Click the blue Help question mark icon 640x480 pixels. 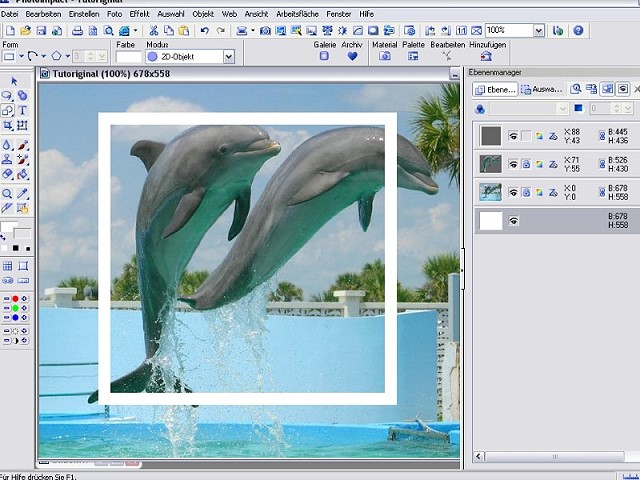point(578,31)
